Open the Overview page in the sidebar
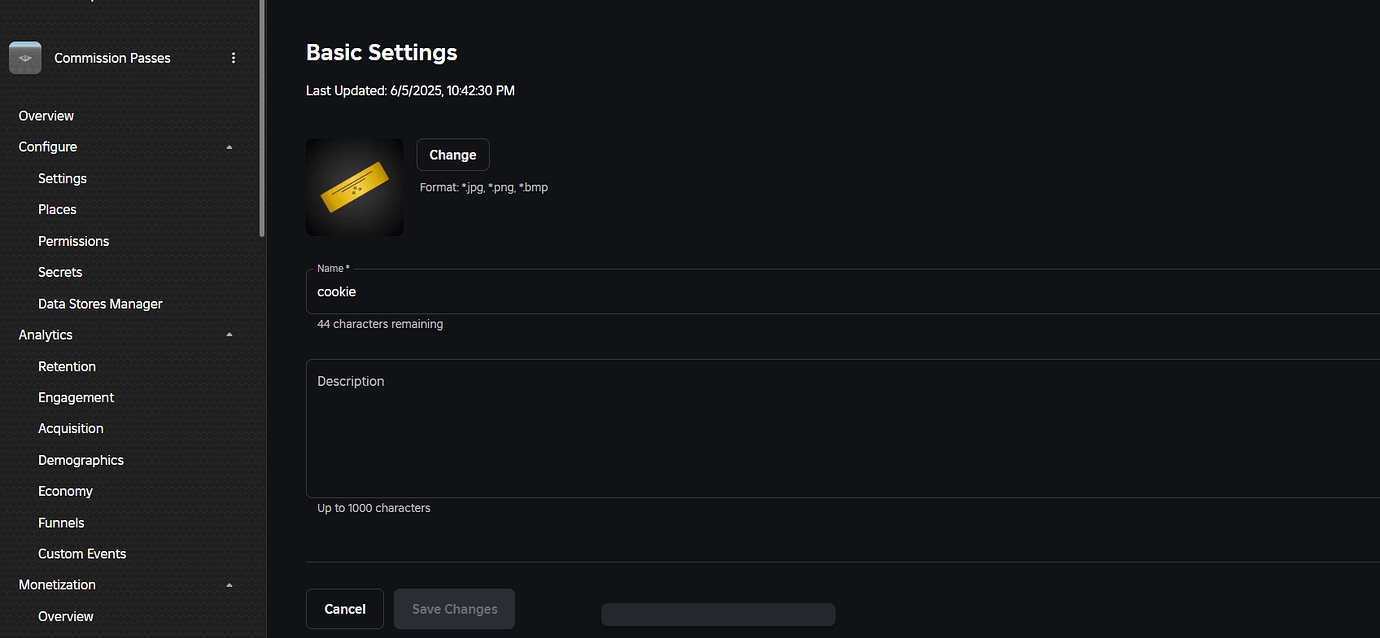 pos(46,115)
